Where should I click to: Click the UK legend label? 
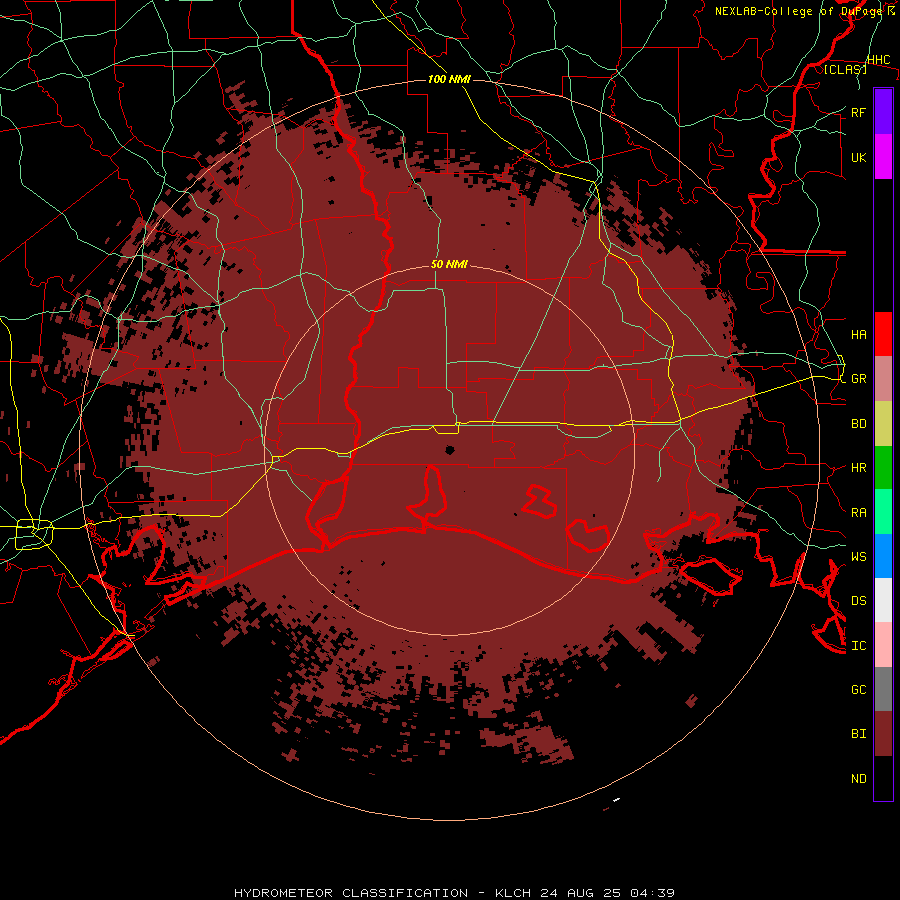859,157
